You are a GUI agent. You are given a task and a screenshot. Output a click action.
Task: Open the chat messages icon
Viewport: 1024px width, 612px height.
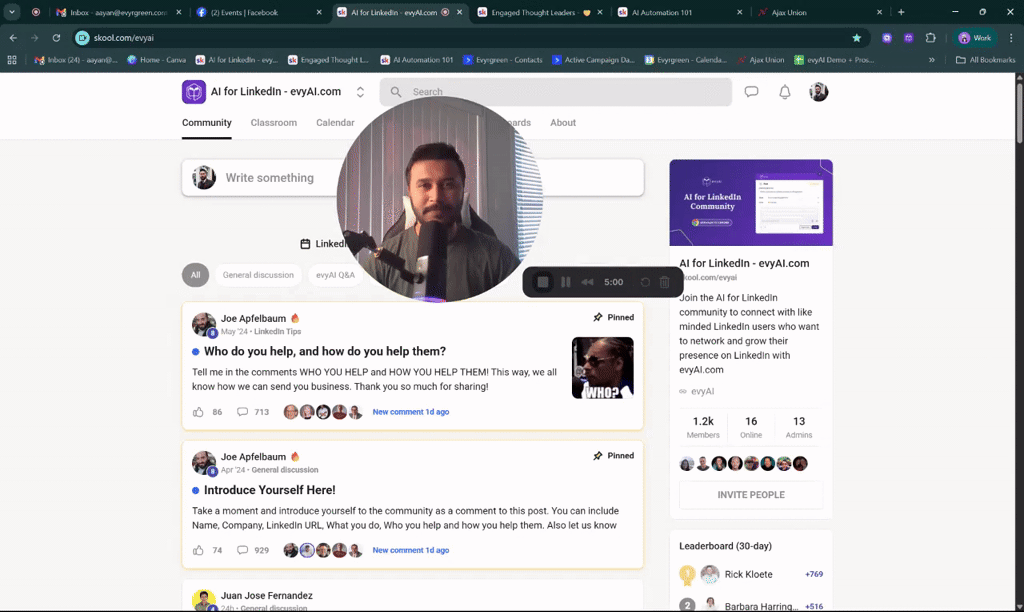(751, 91)
